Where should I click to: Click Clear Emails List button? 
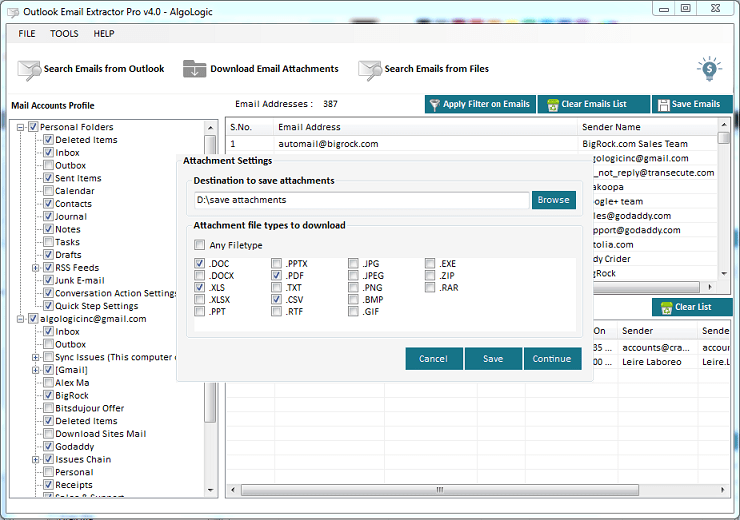coord(593,104)
